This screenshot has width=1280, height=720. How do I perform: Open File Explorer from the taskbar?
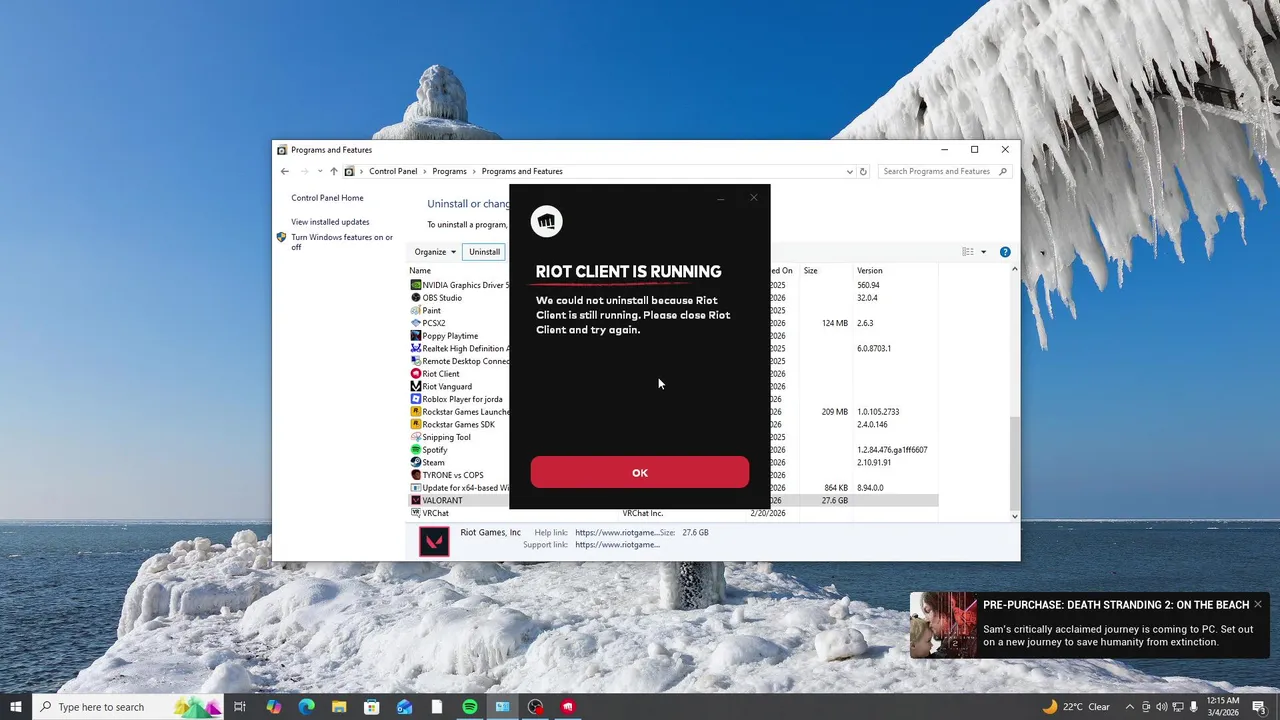tap(339, 707)
